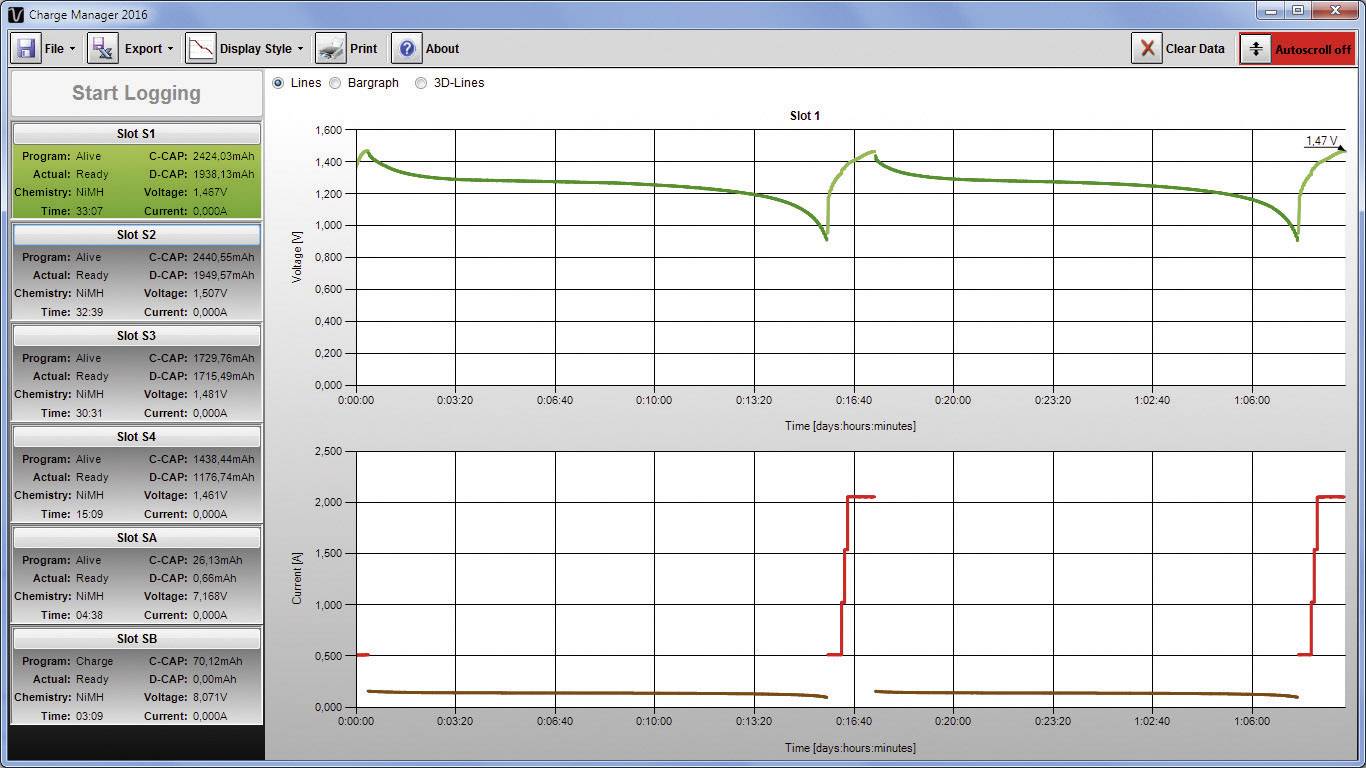
Task: Click the Autoscroll arrows icon
Action: pos(1257,47)
